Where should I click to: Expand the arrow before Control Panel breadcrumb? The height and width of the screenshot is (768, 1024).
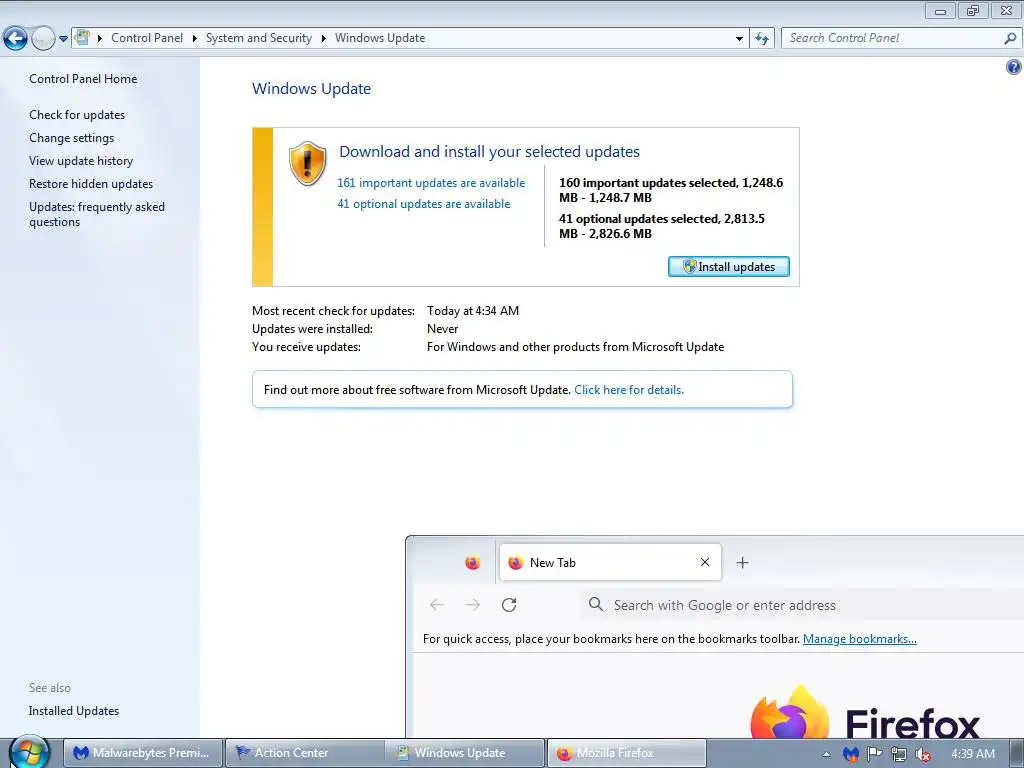coord(100,39)
